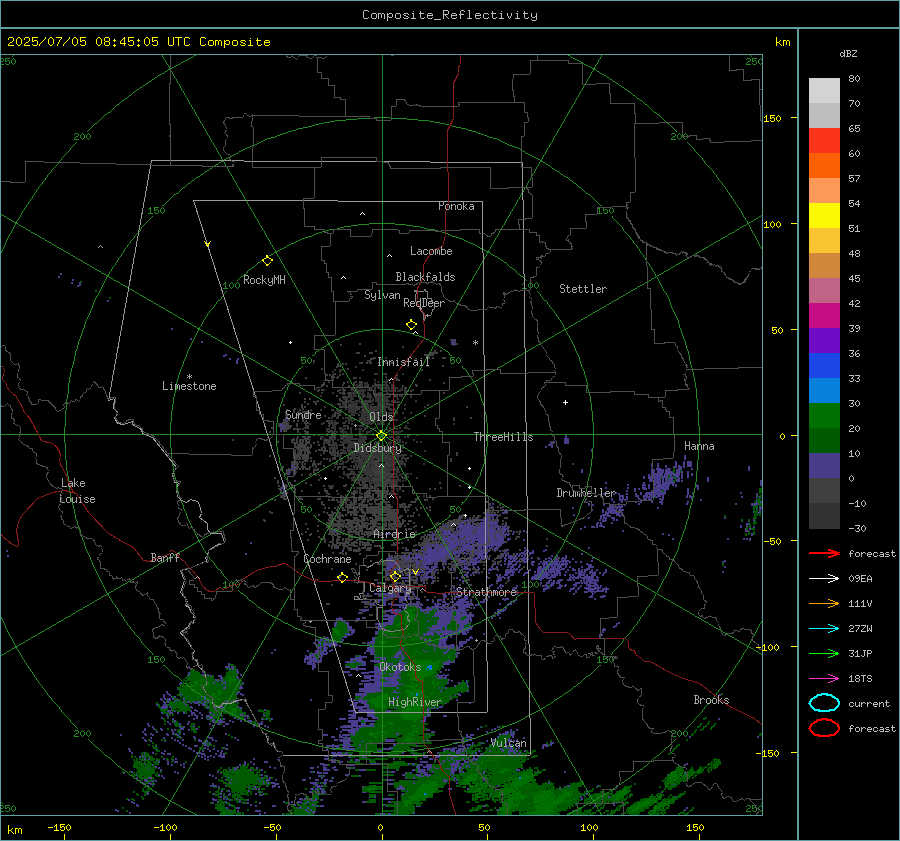Click the slate purple 0-10 dBZ swatch

[x=824, y=466]
